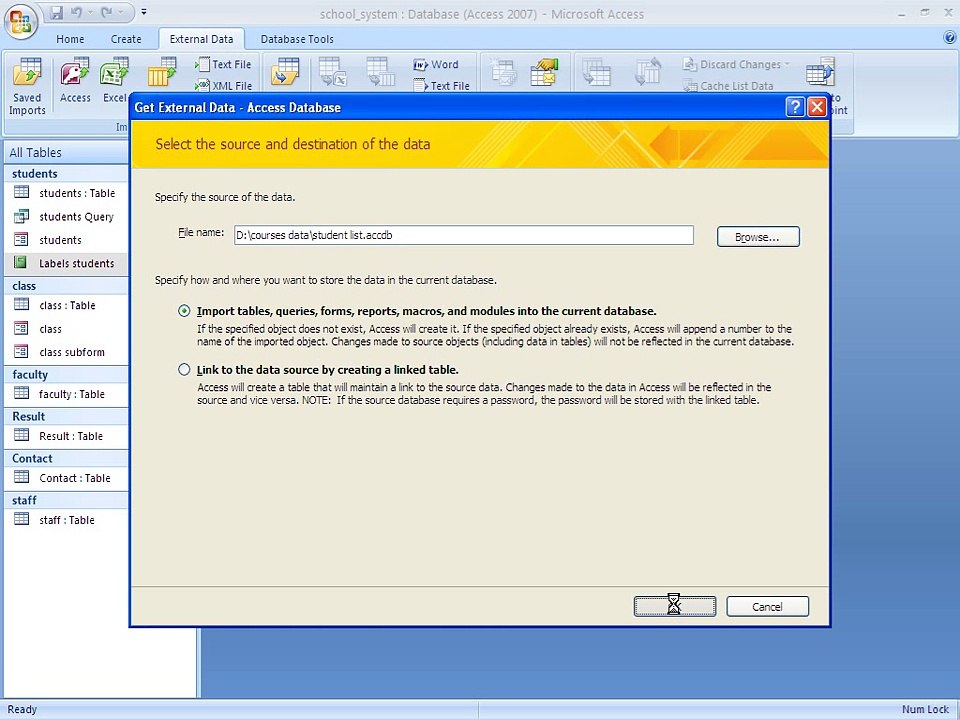Redo via Quick Access toolbar arrow

click(107, 12)
